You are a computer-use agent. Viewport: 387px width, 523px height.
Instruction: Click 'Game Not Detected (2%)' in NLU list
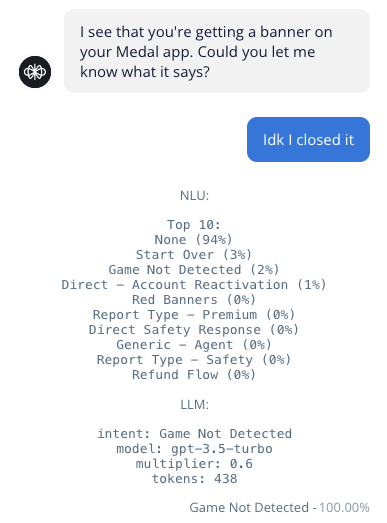[194, 270]
